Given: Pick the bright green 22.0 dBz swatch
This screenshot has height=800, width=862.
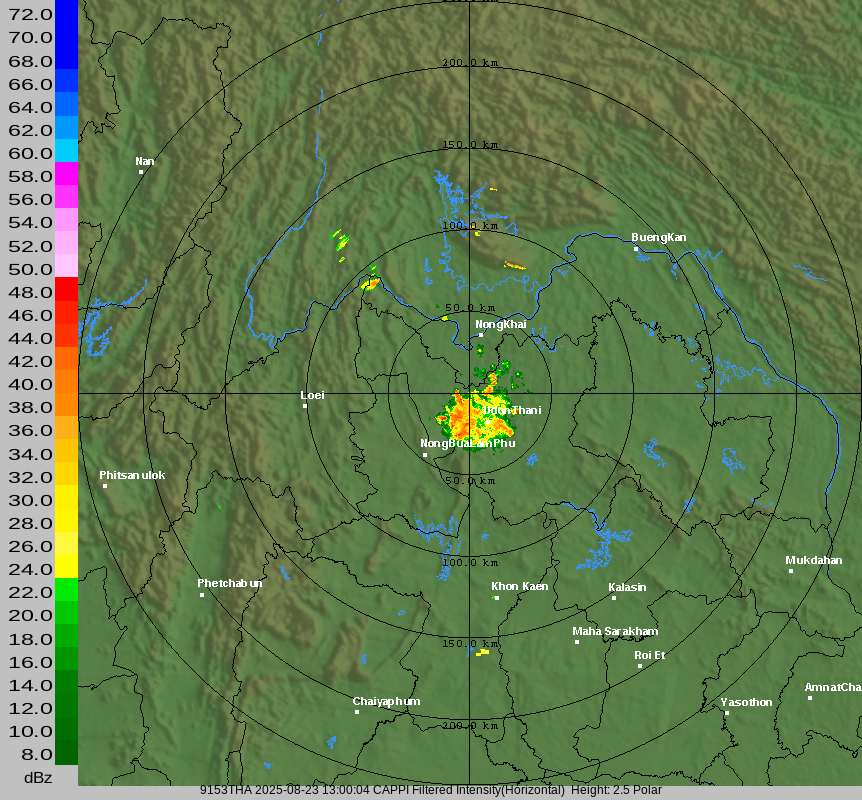Looking at the screenshot, I should pyautogui.click(x=66, y=589).
